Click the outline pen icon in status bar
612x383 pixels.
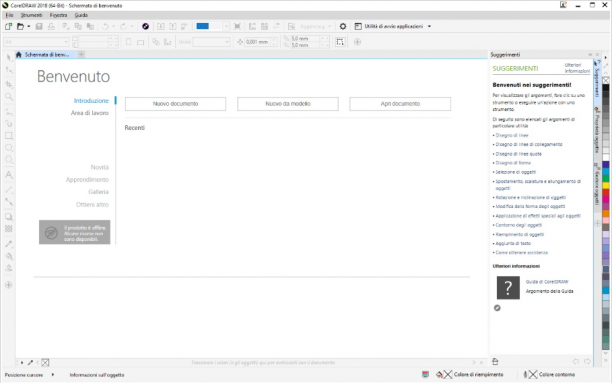(x=525, y=374)
